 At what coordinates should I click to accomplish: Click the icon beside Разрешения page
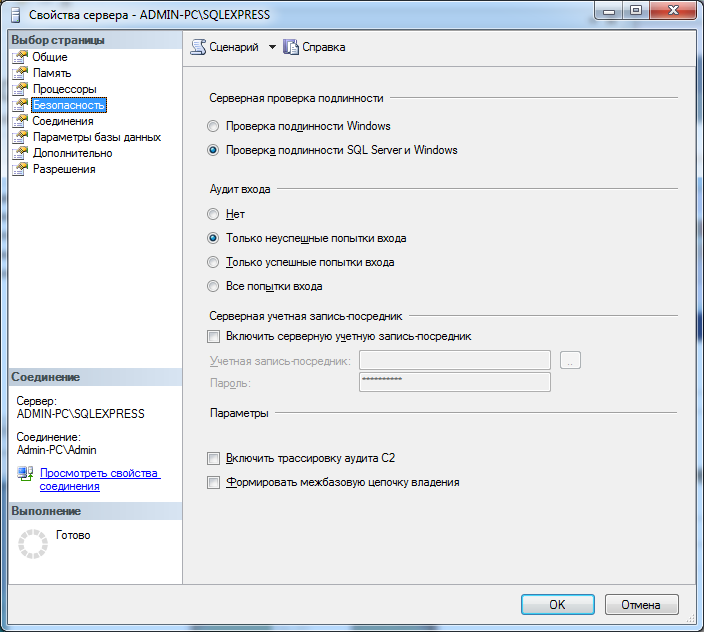tap(20, 169)
